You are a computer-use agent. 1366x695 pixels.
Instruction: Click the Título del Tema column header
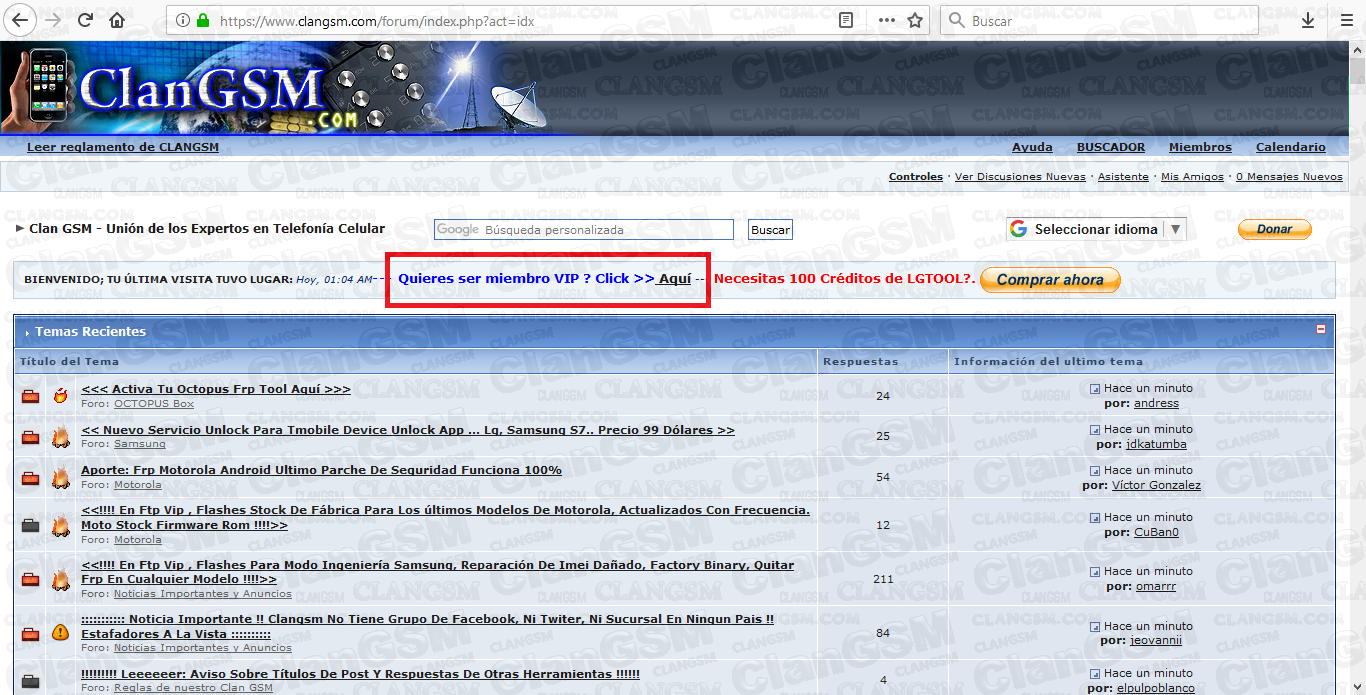[x=69, y=362]
